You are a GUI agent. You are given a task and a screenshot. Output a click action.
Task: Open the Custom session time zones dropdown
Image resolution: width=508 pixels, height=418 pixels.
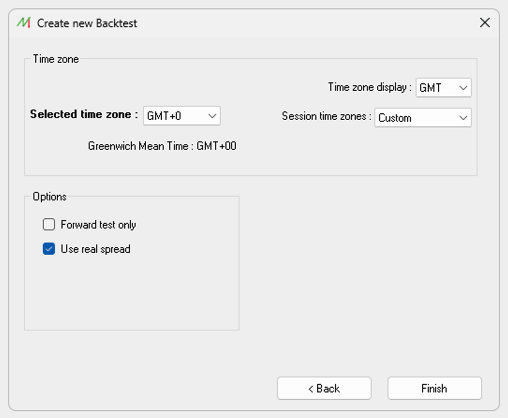[423, 118]
